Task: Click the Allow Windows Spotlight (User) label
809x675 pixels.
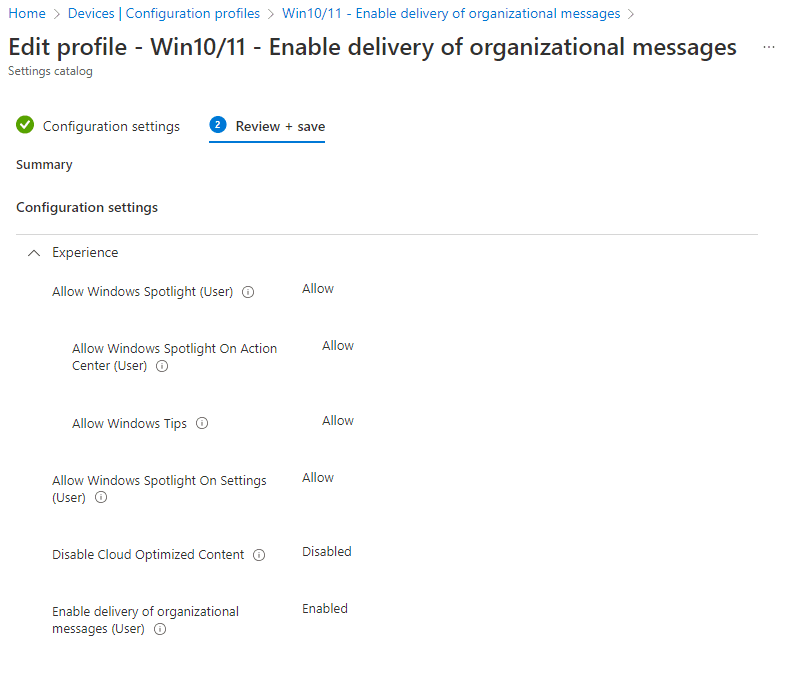Action: pos(142,292)
